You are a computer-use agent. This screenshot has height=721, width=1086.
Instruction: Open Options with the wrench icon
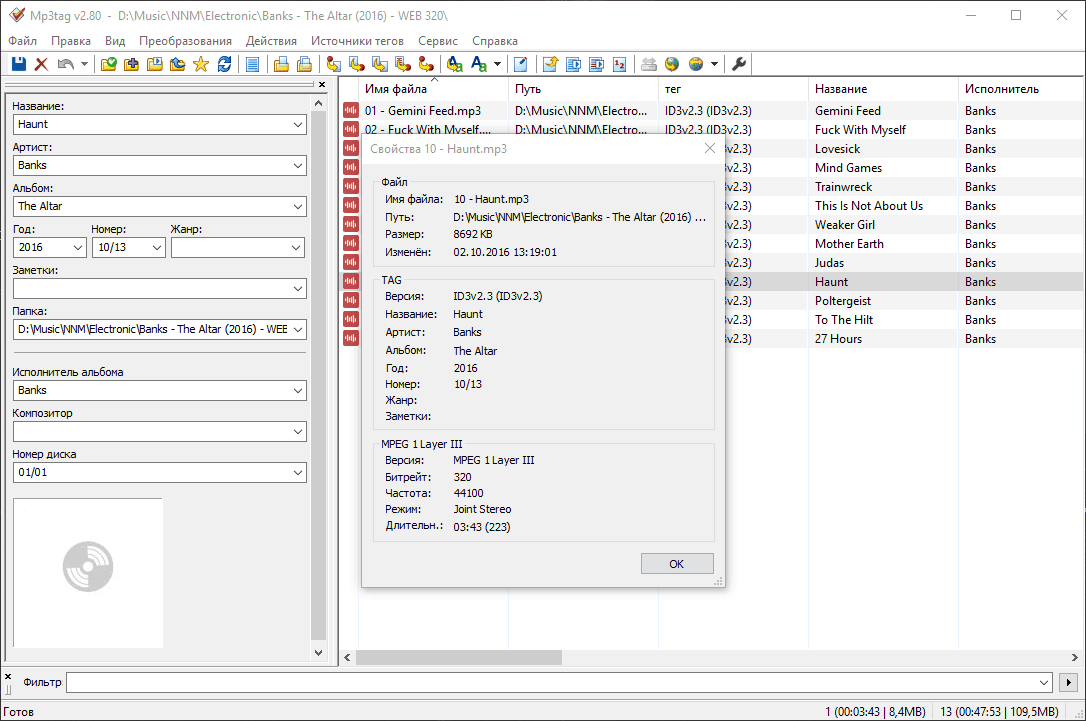(739, 64)
